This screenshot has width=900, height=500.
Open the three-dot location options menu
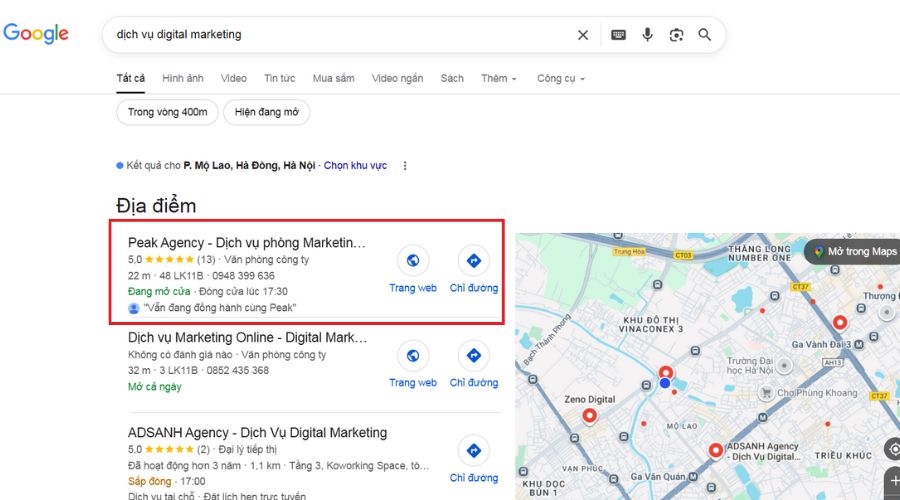(405, 166)
